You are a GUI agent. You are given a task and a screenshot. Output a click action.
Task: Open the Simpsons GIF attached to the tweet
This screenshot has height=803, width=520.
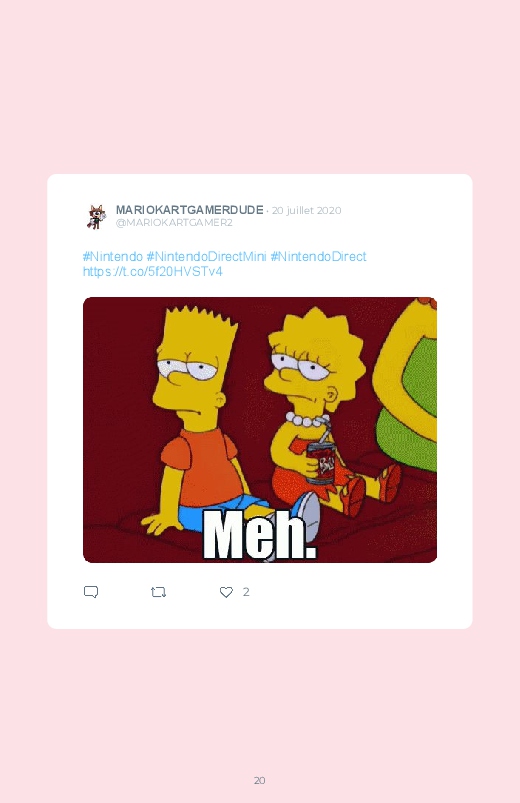tap(260, 430)
